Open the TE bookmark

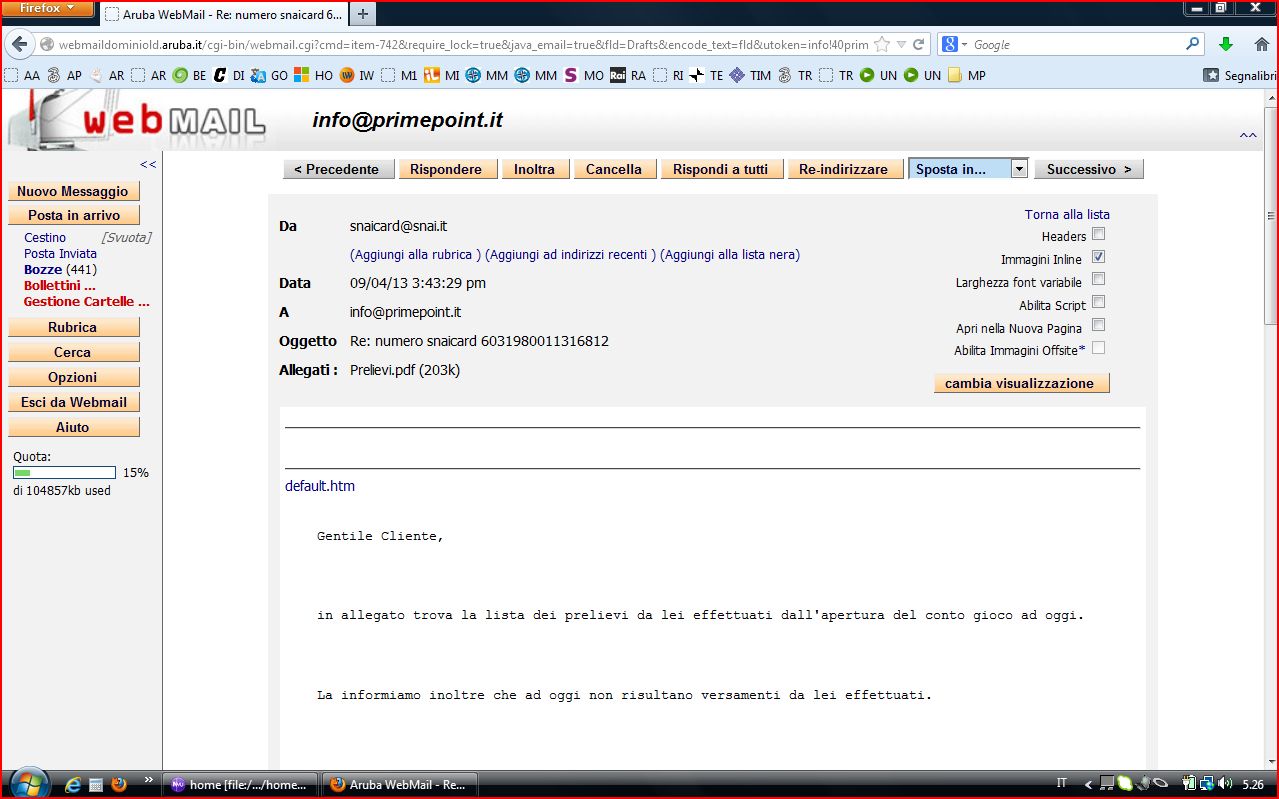(x=706, y=75)
